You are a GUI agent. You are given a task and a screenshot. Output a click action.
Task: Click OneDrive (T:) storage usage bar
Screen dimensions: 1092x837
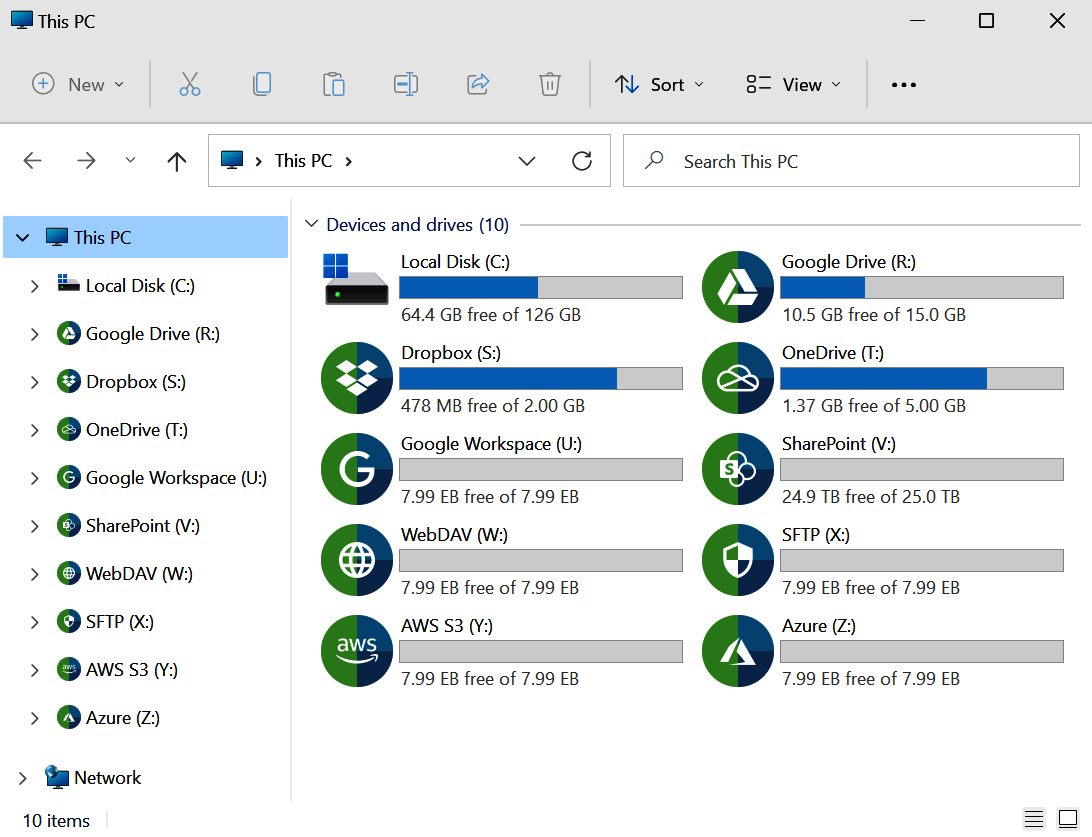click(922, 378)
